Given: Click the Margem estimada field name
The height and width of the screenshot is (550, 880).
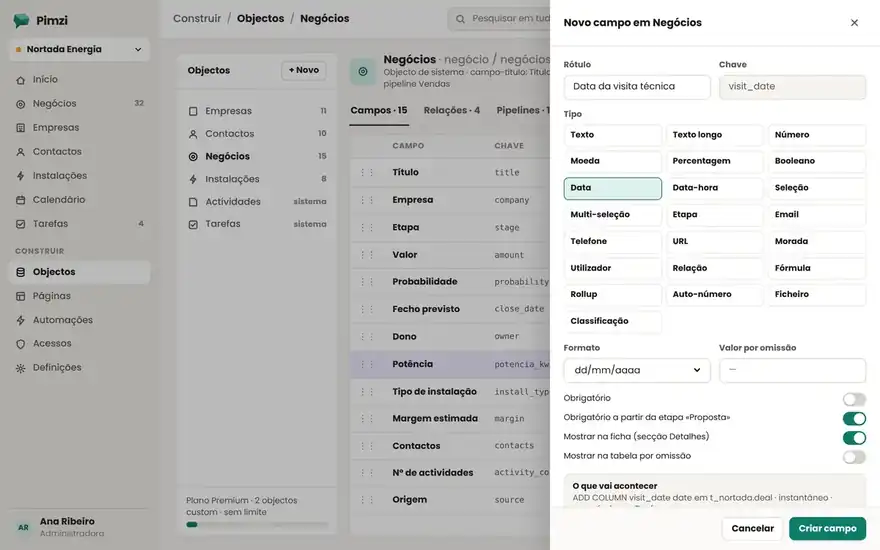Looking at the screenshot, I should tap(435, 419).
